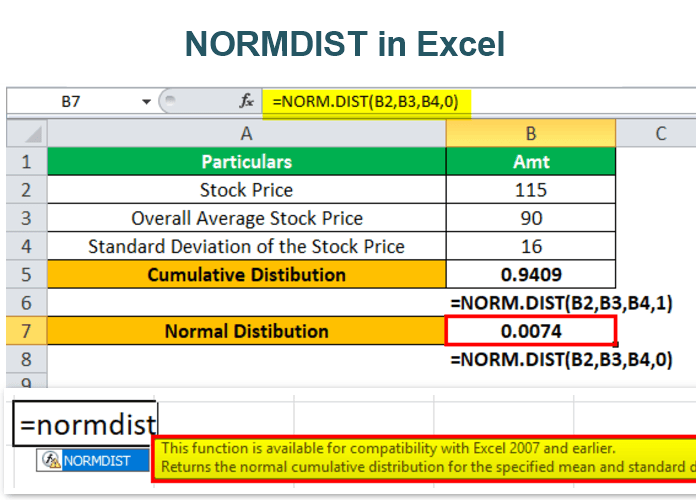
Task: Select the red-outlined cell showing 0.0074
Action: pos(531,331)
